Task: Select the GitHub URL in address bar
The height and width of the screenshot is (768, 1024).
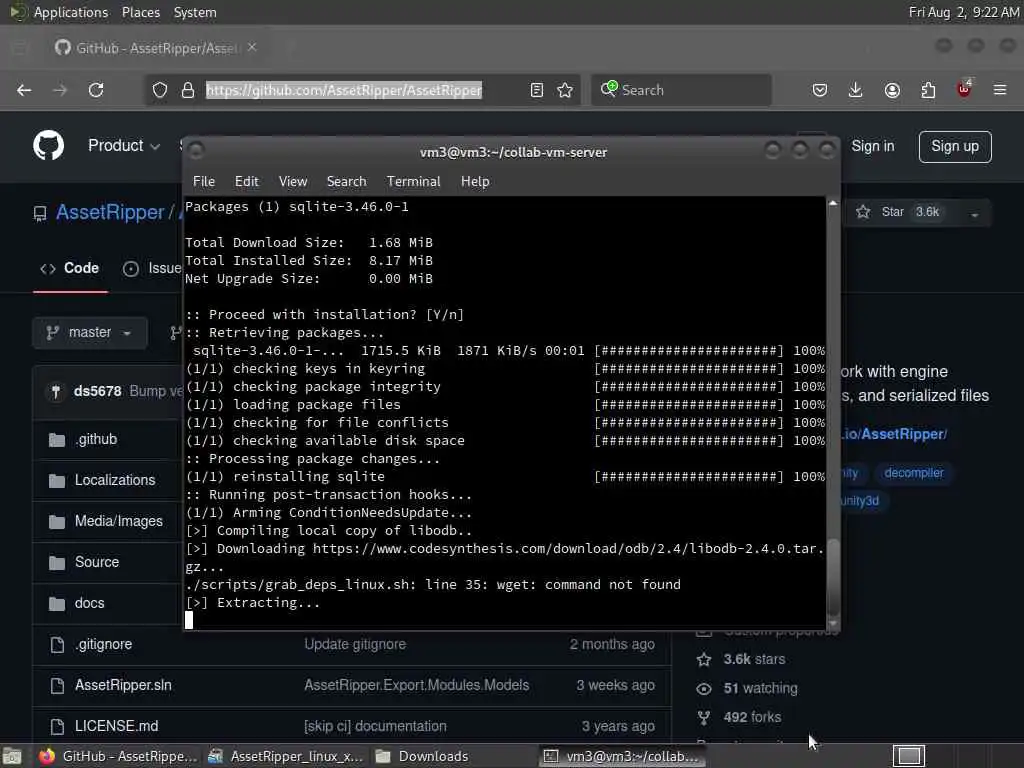Action: [344, 90]
